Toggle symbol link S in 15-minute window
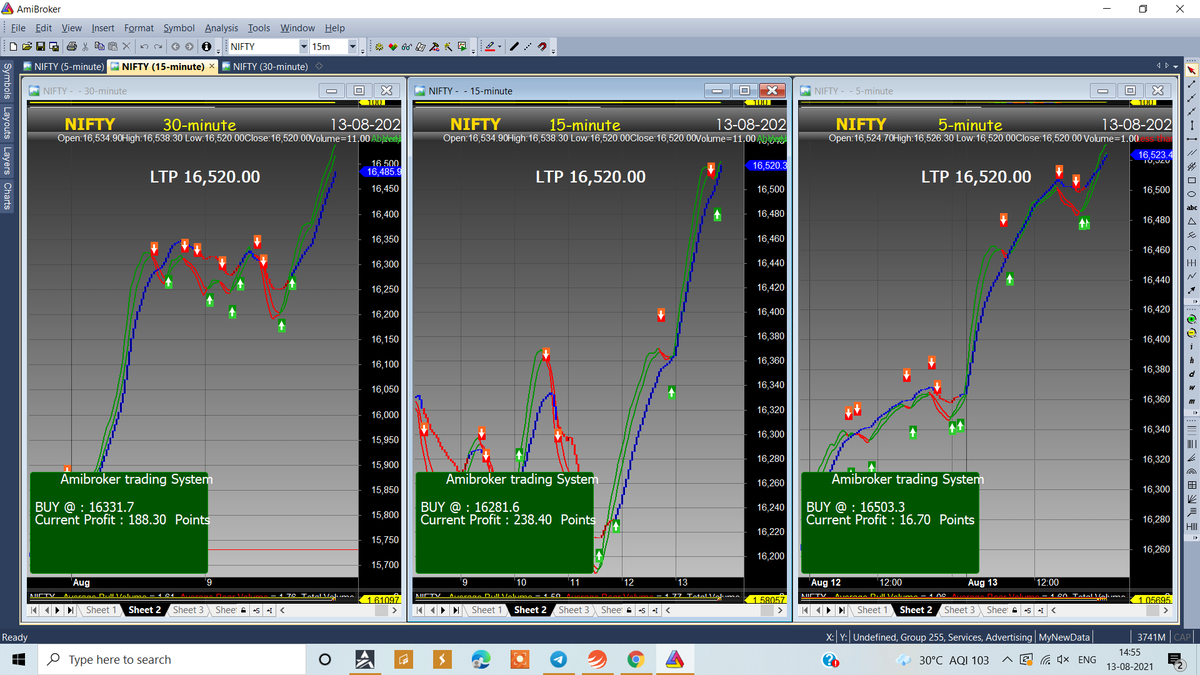The width and height of the screenshot is (1200, 675). (642, 610)
